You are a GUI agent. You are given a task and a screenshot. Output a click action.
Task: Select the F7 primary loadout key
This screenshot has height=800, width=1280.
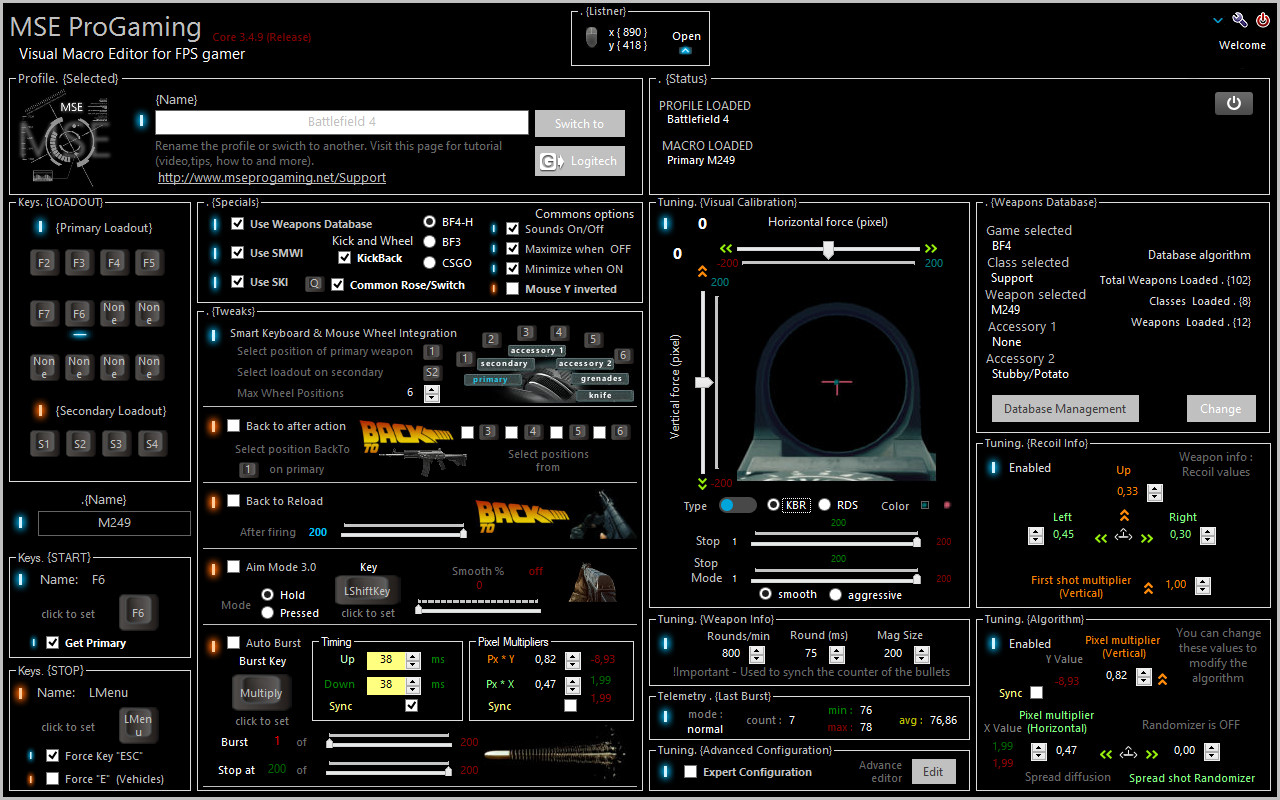(x=44, y=313)
